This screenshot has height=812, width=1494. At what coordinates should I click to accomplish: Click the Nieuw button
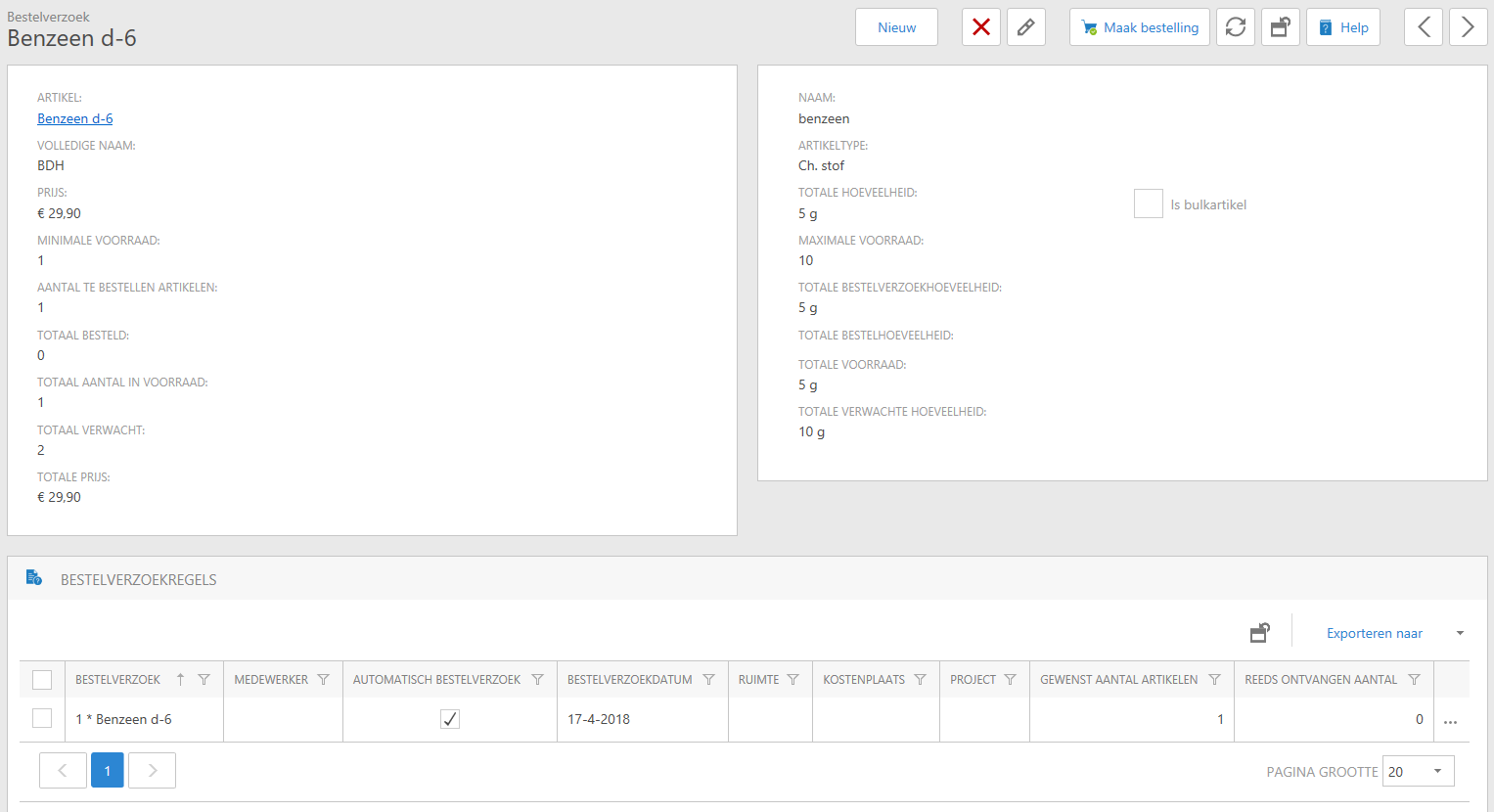[x=896, y=27]
